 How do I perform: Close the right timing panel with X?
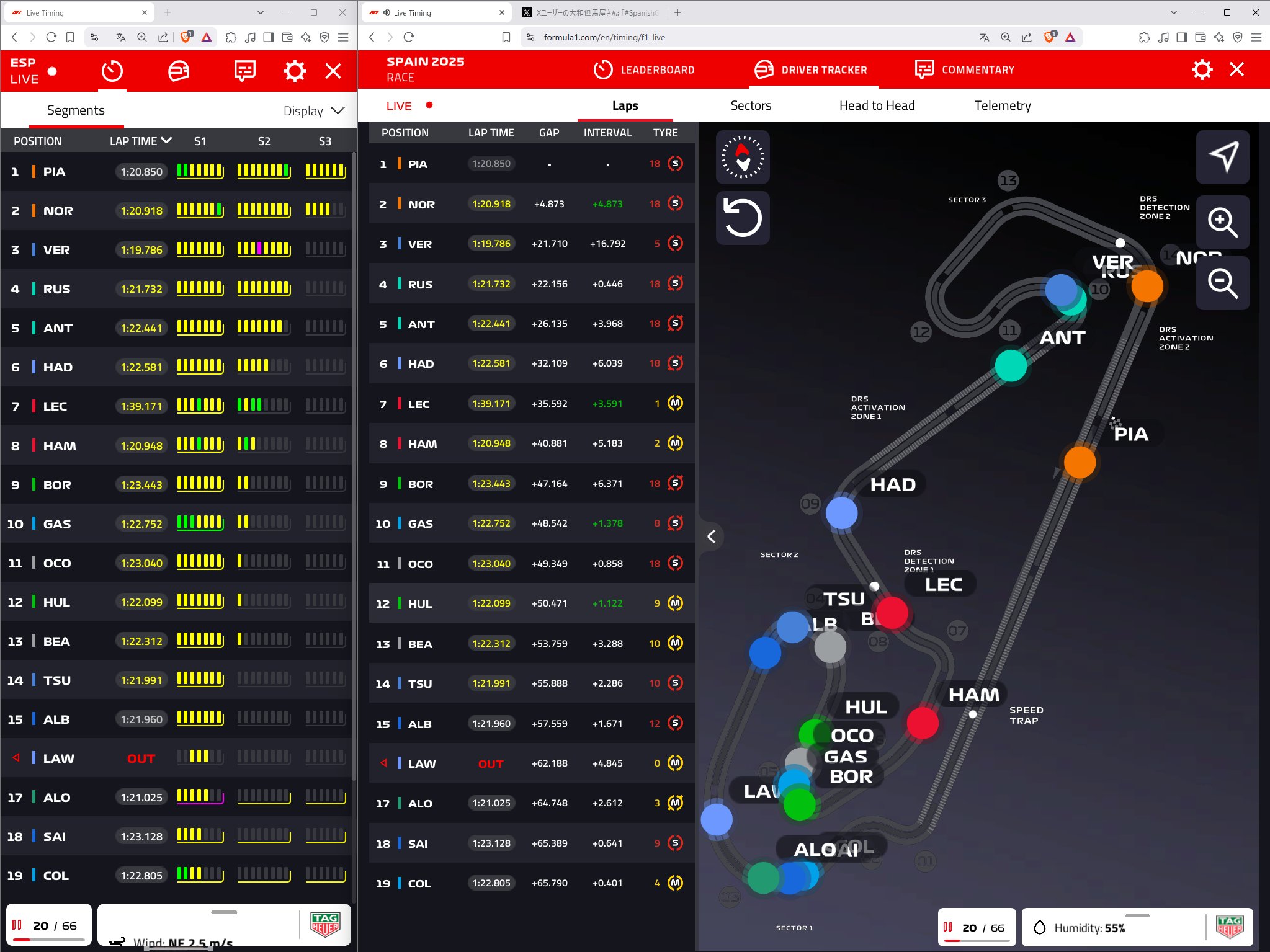[x=1236, y=69]
